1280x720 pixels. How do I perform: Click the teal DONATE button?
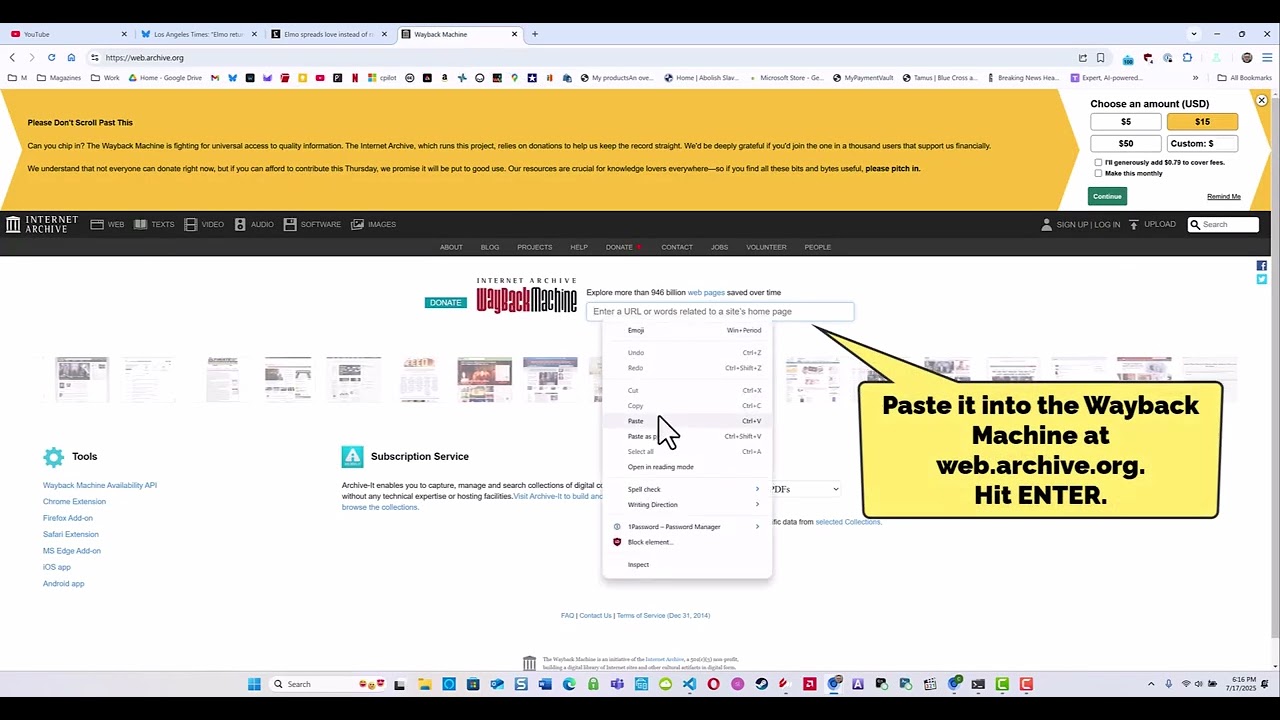(x=445, y=302)
